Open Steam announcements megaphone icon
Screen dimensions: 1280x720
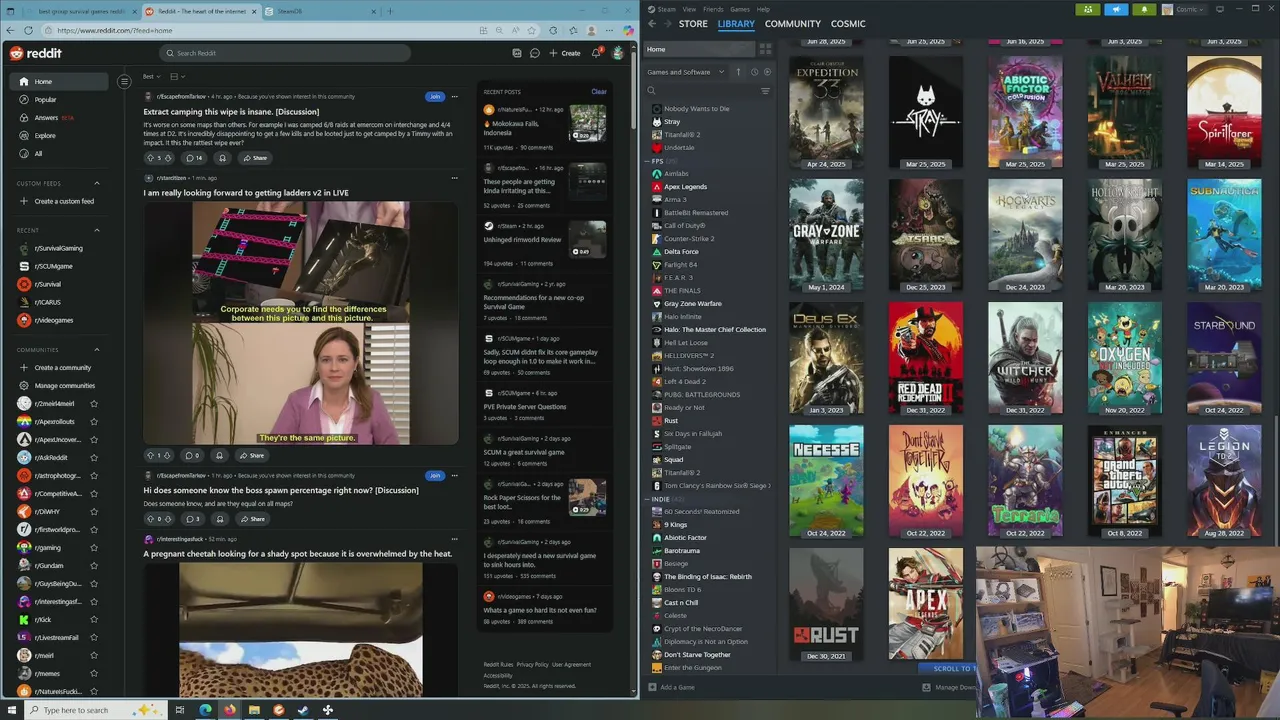1116,9
